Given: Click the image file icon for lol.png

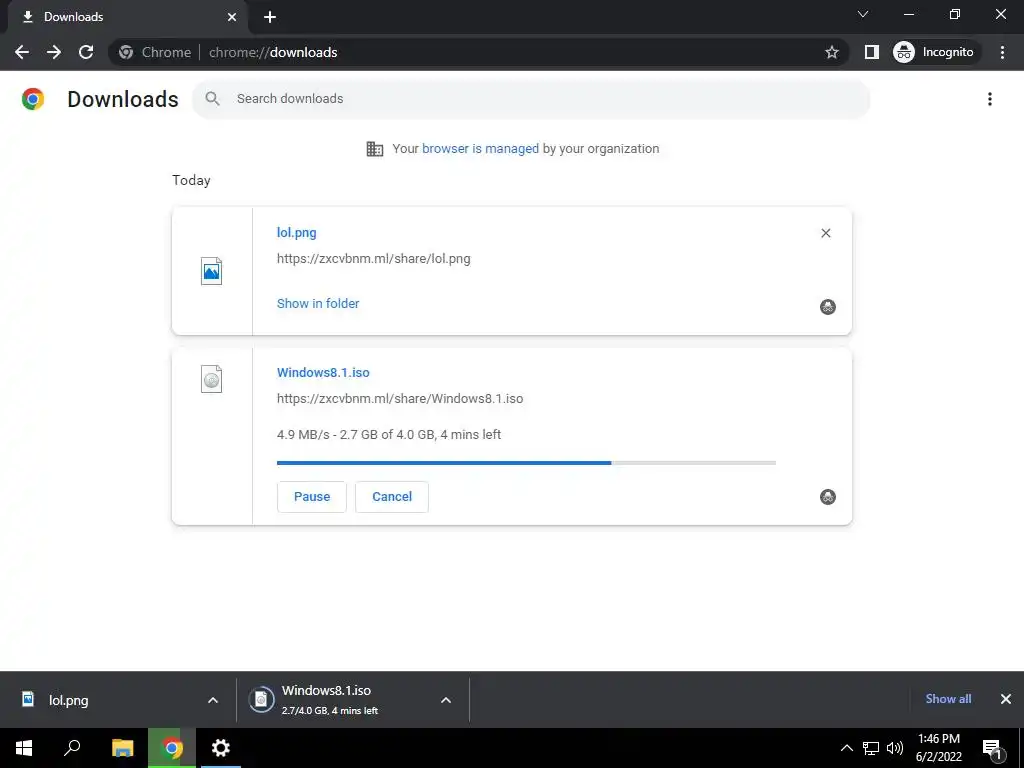Looking at the screenshot, I should pos(212,271).
